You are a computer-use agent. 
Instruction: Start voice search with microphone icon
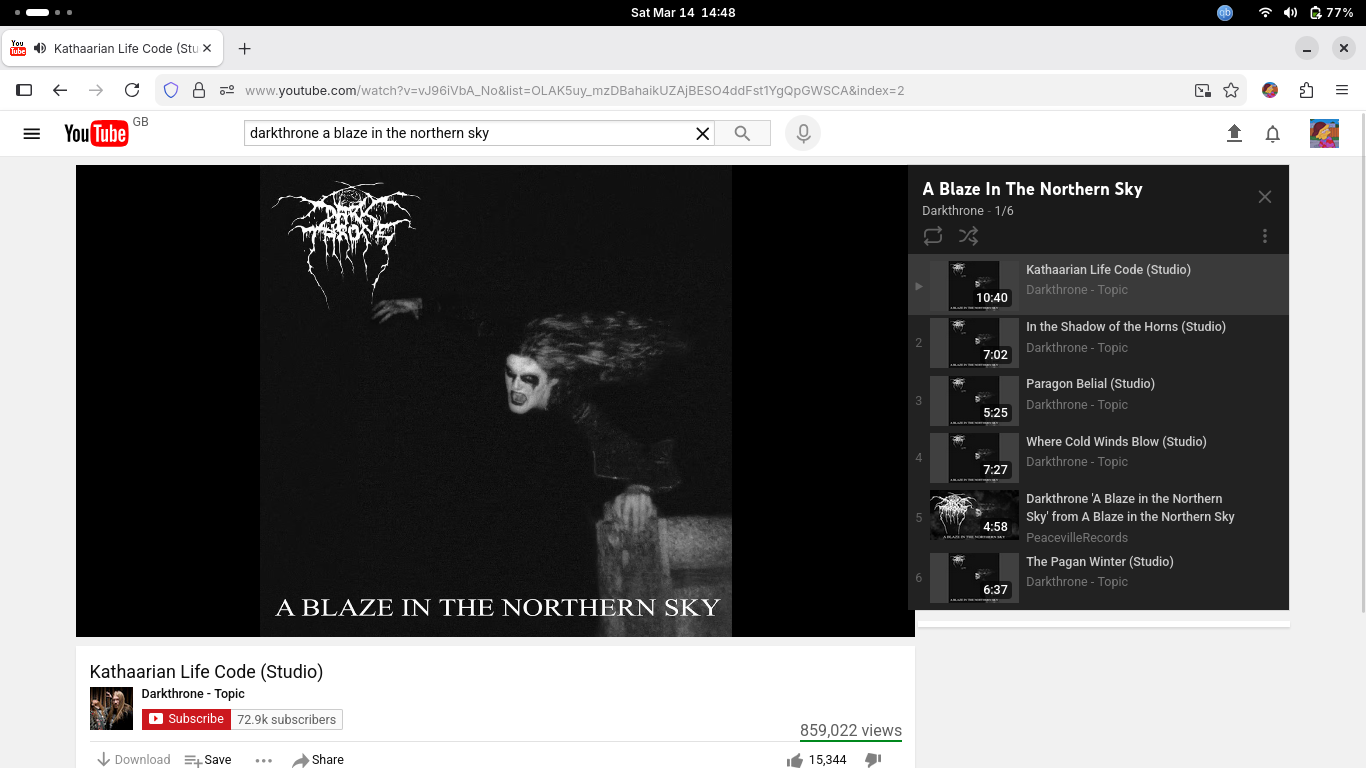pyautogui.click(x=802, y=133)
